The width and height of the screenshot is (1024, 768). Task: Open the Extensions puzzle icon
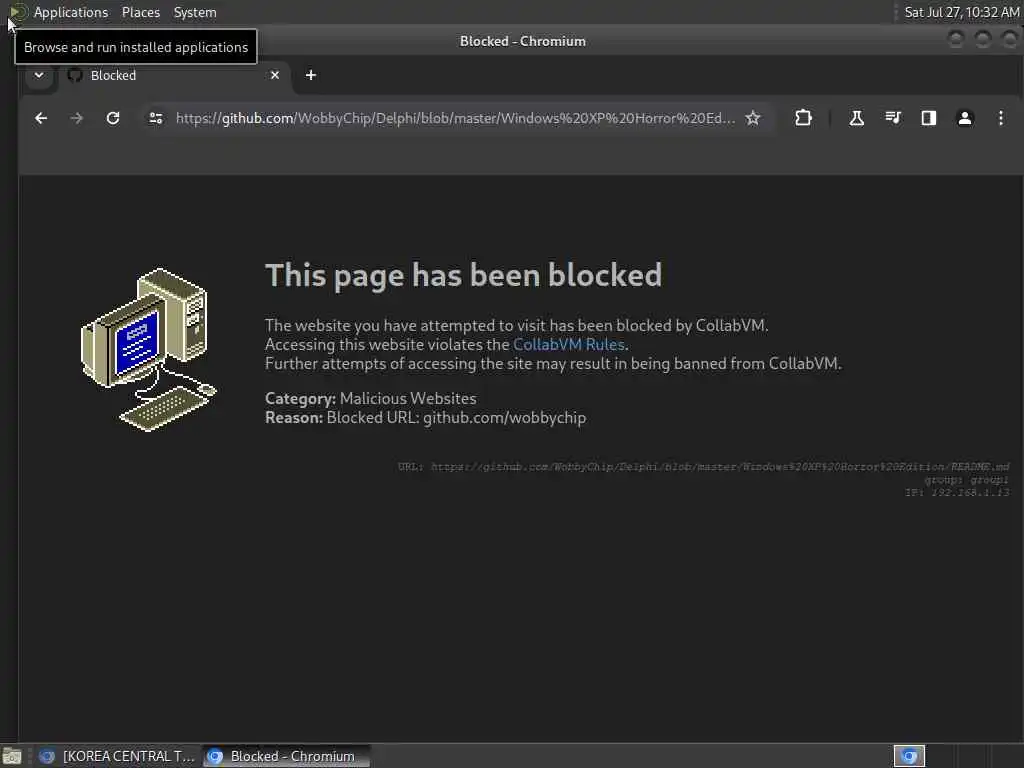[x=803, y=118]
